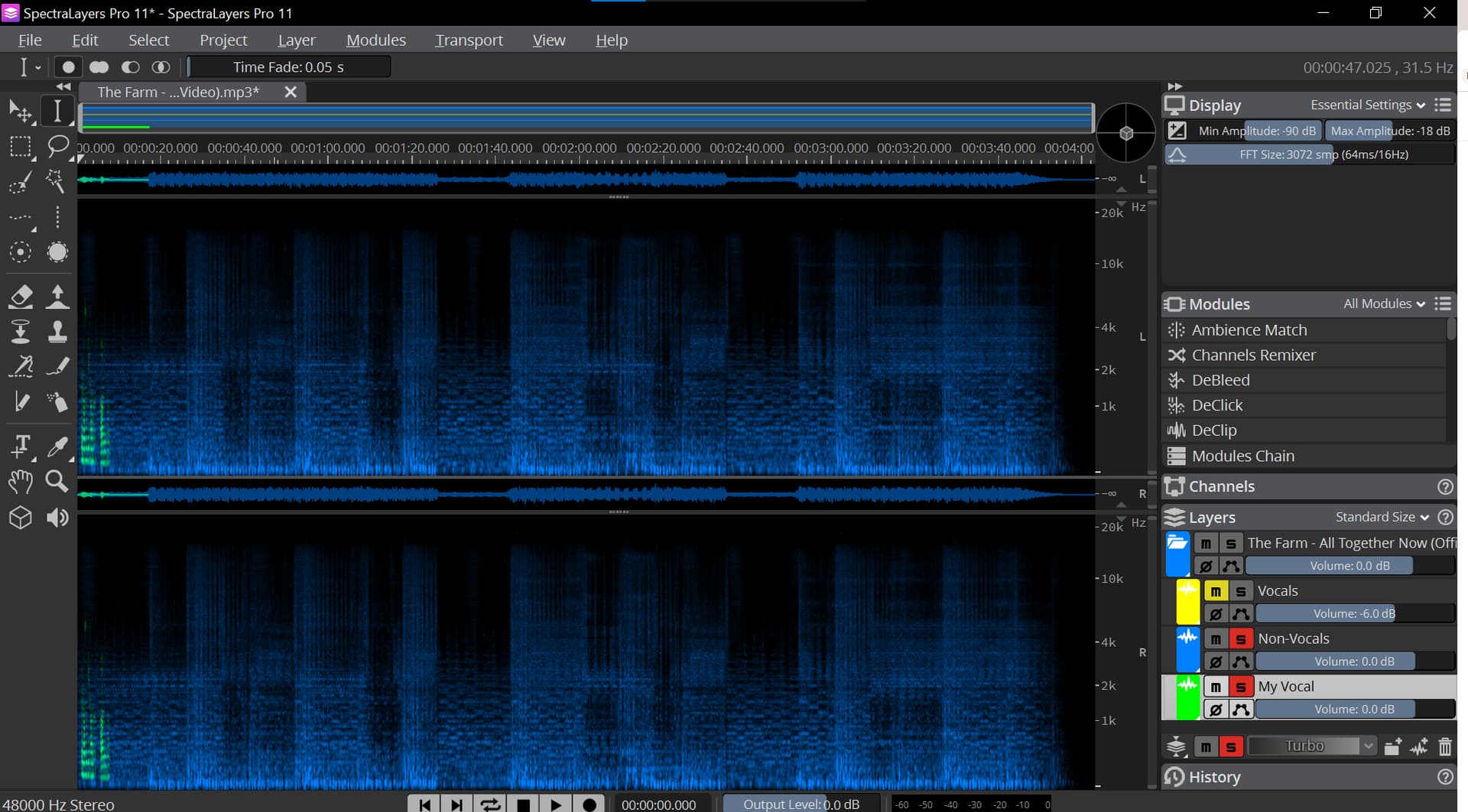This screenshot has width=1468, height=812.
Task: Open the tool options dropdown arrow
Action: [38, 67]
